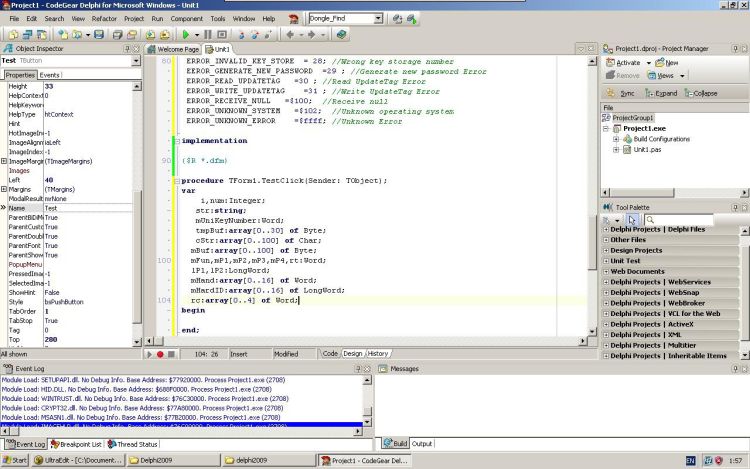Click the Open folder toolbar icon

tap(77, 34)
